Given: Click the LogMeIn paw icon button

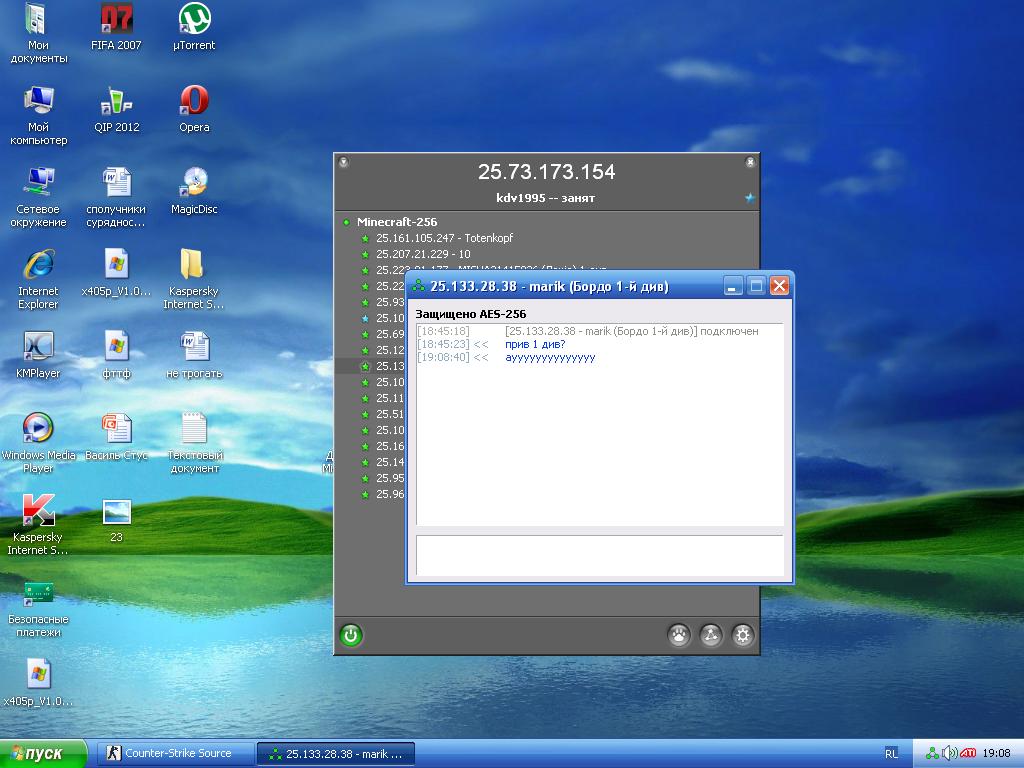Looking at the screenshot, I should 679,635.
